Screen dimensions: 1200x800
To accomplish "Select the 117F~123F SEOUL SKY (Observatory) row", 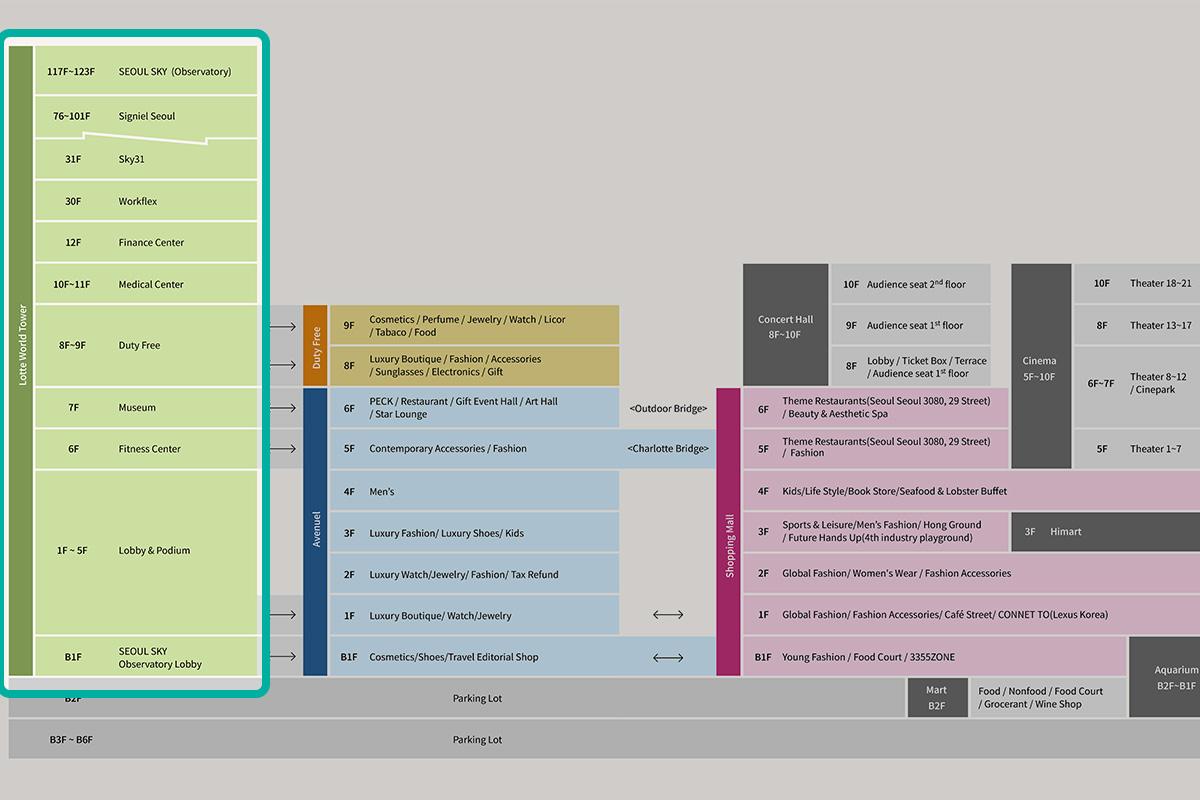I will point(146,71).
